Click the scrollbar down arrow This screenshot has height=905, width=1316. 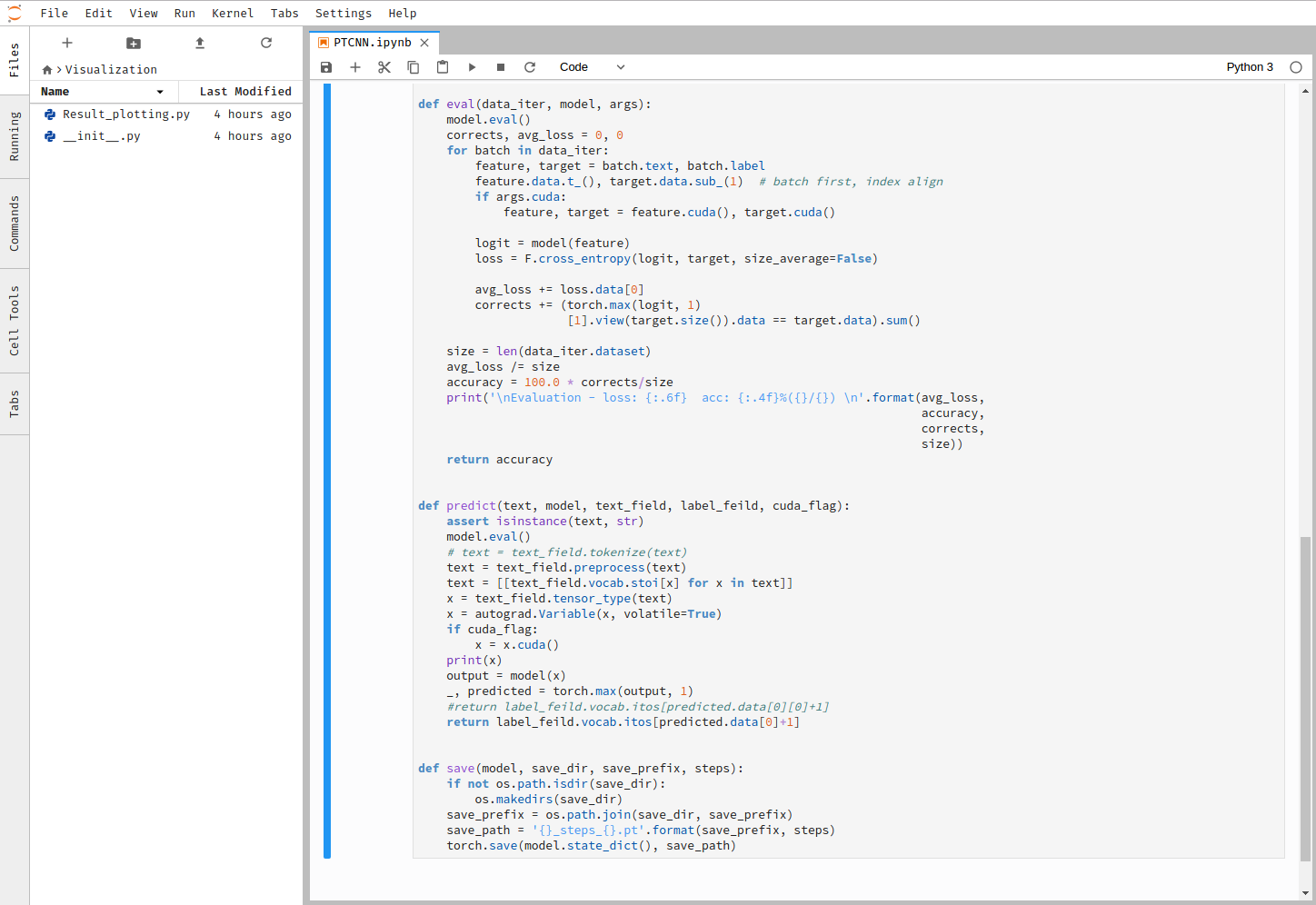pos(1306,893)
